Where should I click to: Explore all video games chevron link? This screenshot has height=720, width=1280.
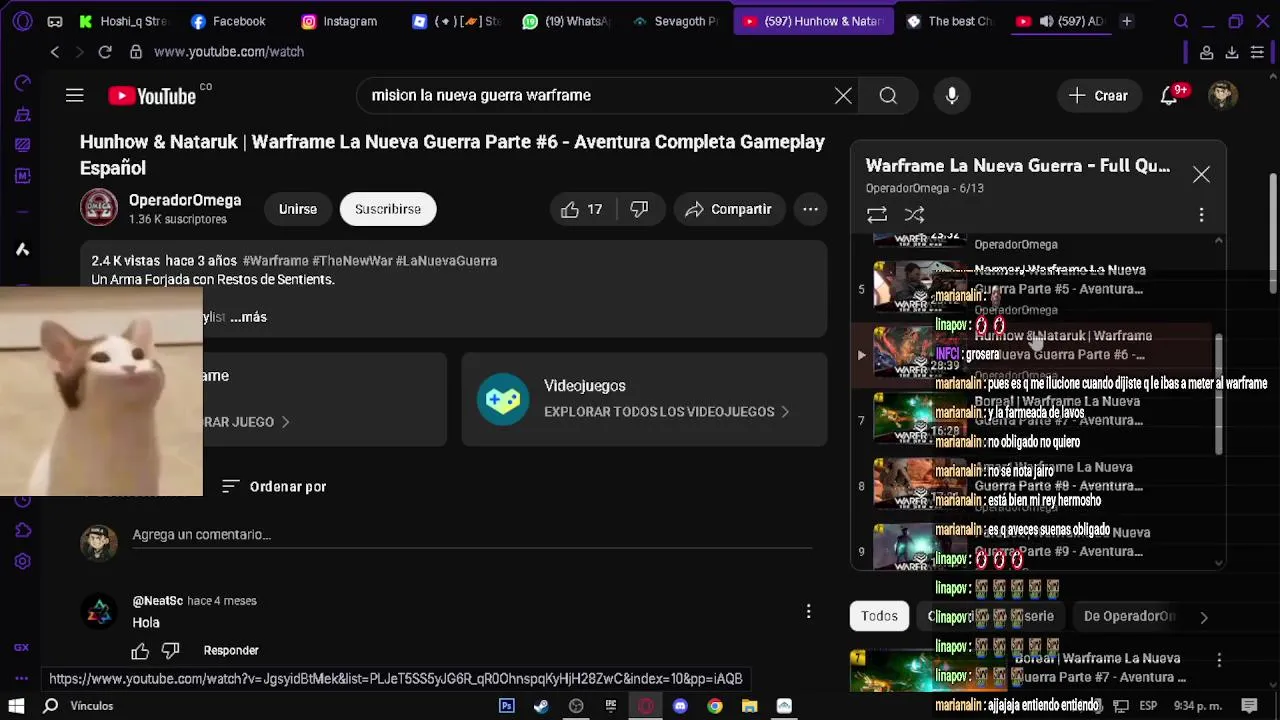tap(667, 412)
